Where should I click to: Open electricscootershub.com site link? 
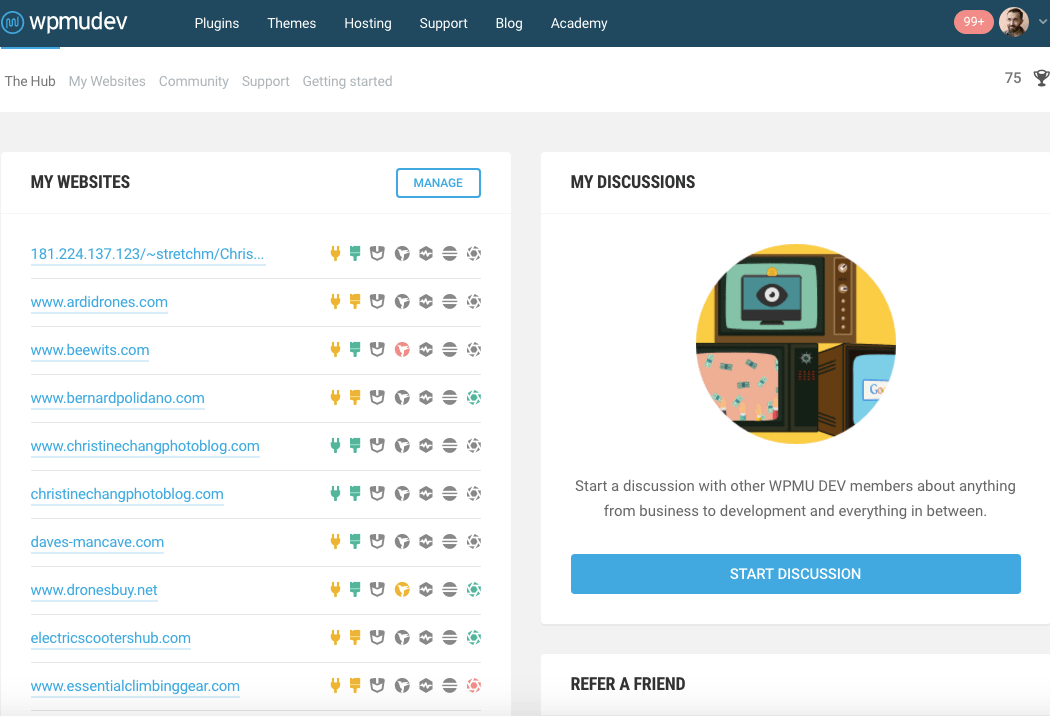tap(110, 638)
